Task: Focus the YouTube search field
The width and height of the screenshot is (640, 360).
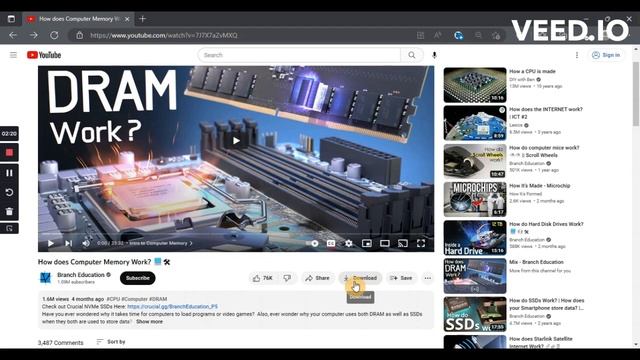Action: tap(300, 55)
